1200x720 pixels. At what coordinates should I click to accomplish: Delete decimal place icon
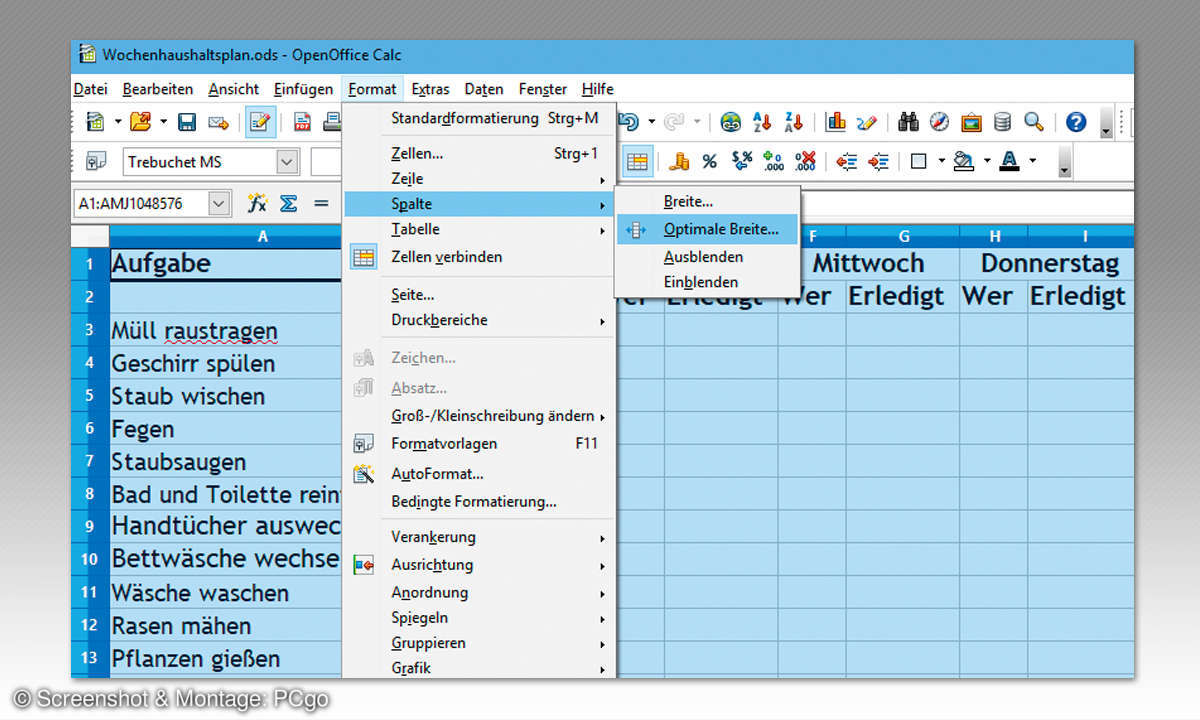tap(805, 162)
